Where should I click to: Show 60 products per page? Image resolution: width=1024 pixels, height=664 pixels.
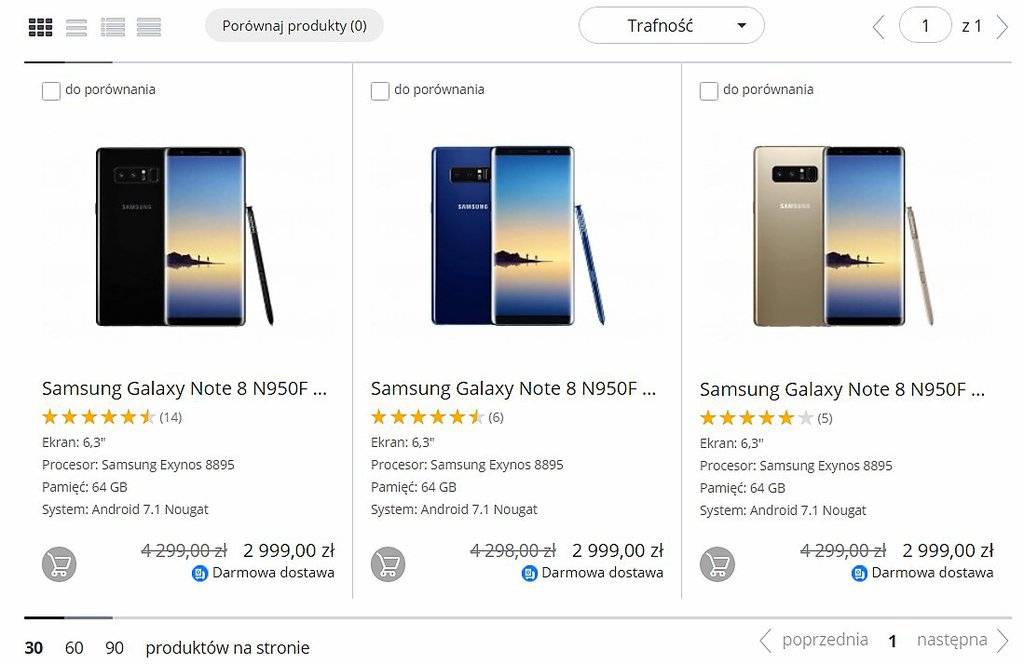tap(74, 648)
